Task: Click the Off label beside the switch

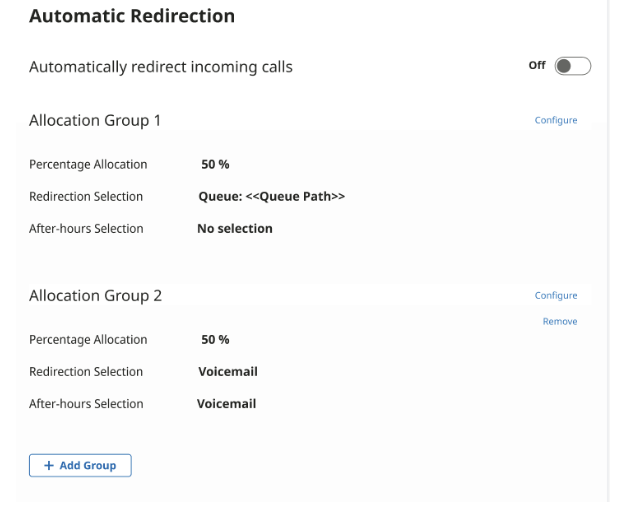Action: (537, 66)
